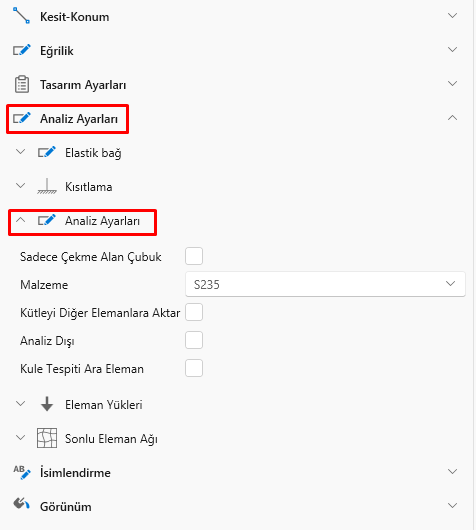Collapse top Analiz Ayarları section chevron

452,118
